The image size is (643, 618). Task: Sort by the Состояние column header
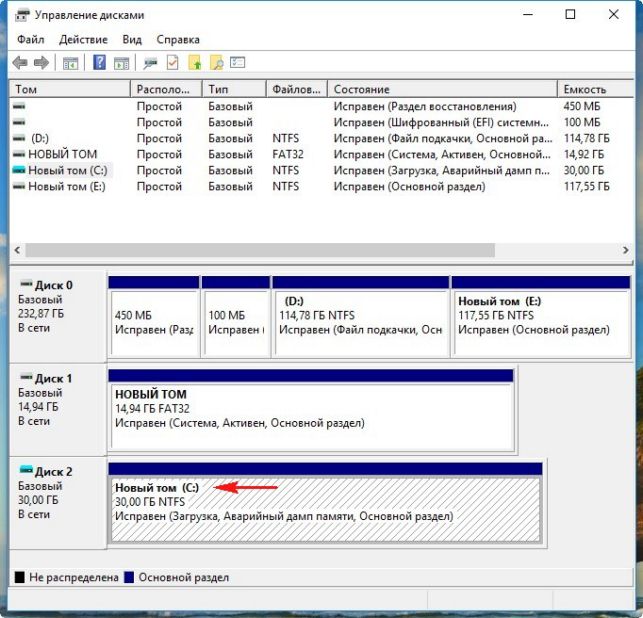click(x=442, y=89)
